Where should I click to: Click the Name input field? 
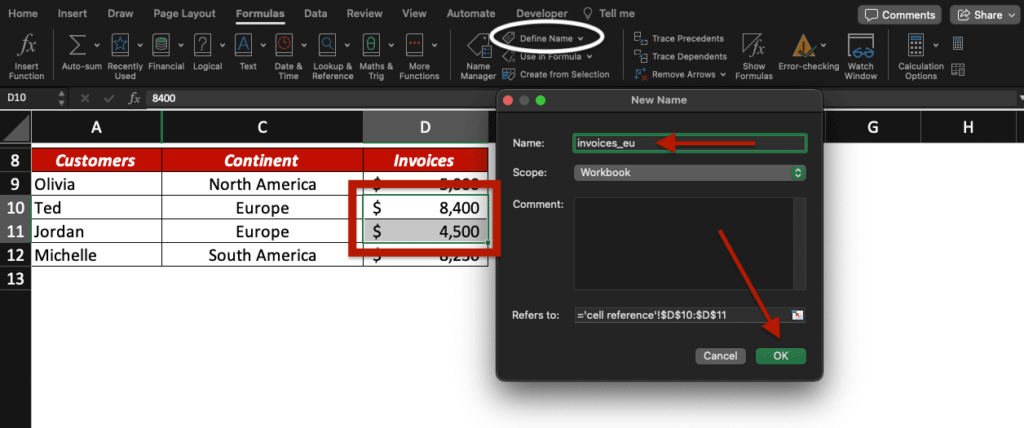pos(689,143)
